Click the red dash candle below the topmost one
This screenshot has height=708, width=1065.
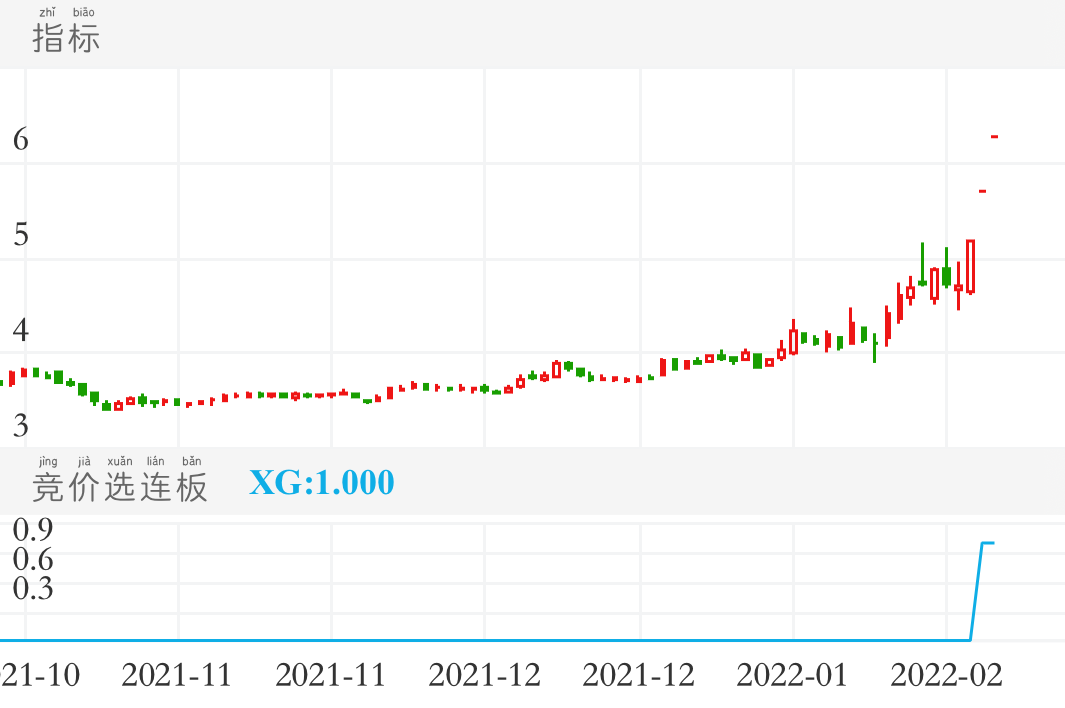click(983, 191)
